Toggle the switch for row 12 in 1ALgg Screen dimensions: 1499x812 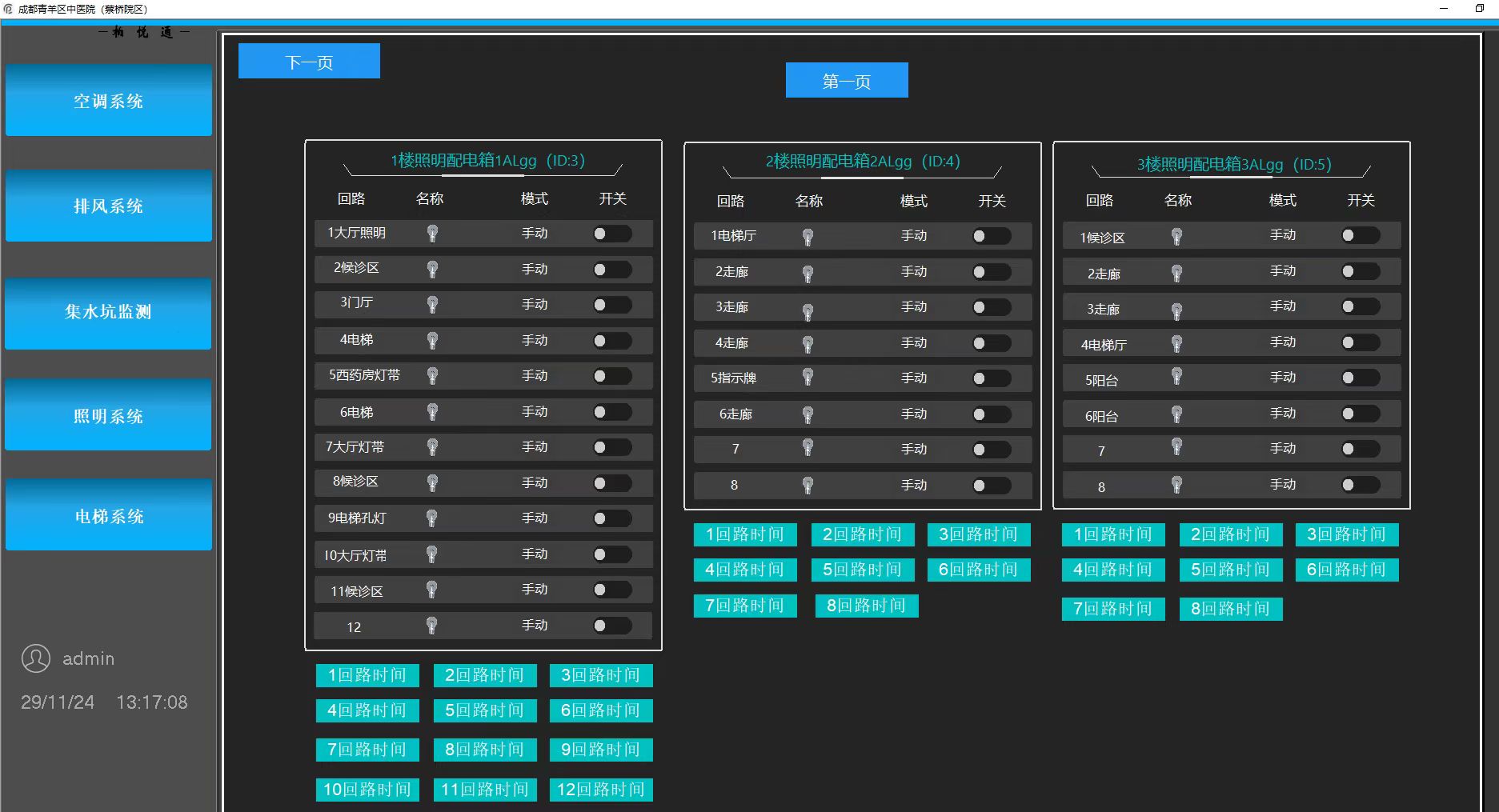pyautogui.click(x=612, y=626)
